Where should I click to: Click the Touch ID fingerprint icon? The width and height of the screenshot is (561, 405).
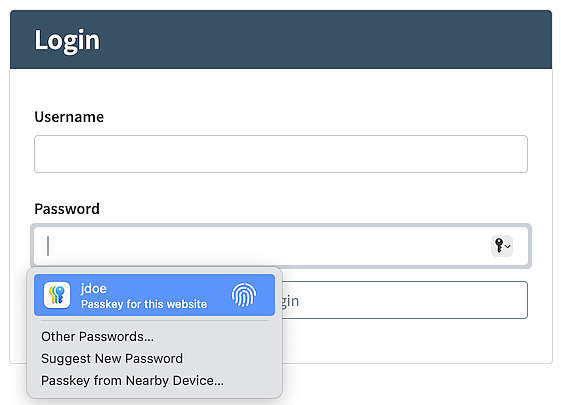244,295
